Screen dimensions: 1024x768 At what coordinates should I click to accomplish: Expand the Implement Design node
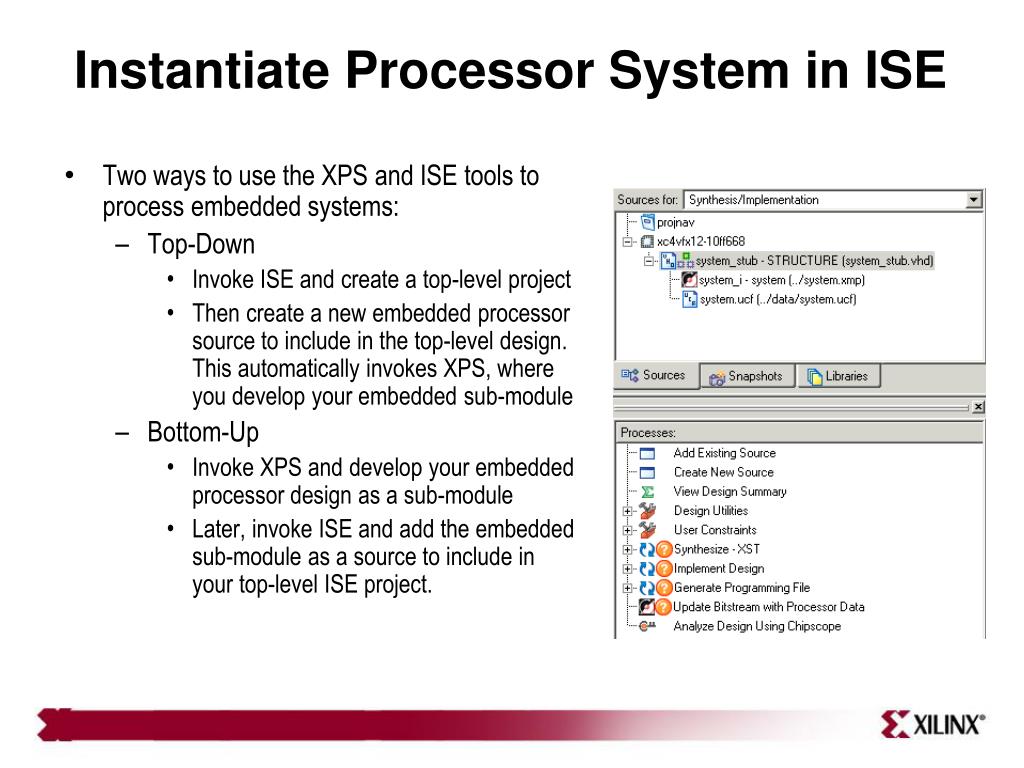coord(628,569)
